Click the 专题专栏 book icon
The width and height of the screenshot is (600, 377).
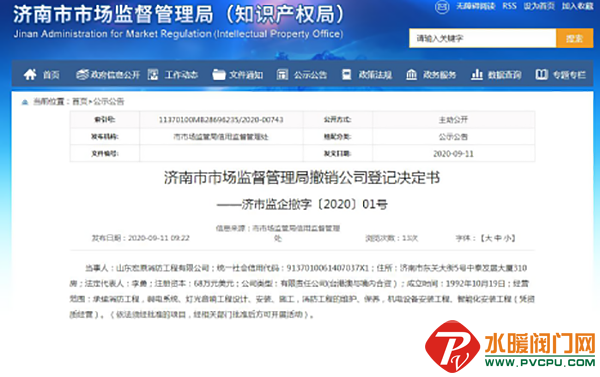(541, 74)
